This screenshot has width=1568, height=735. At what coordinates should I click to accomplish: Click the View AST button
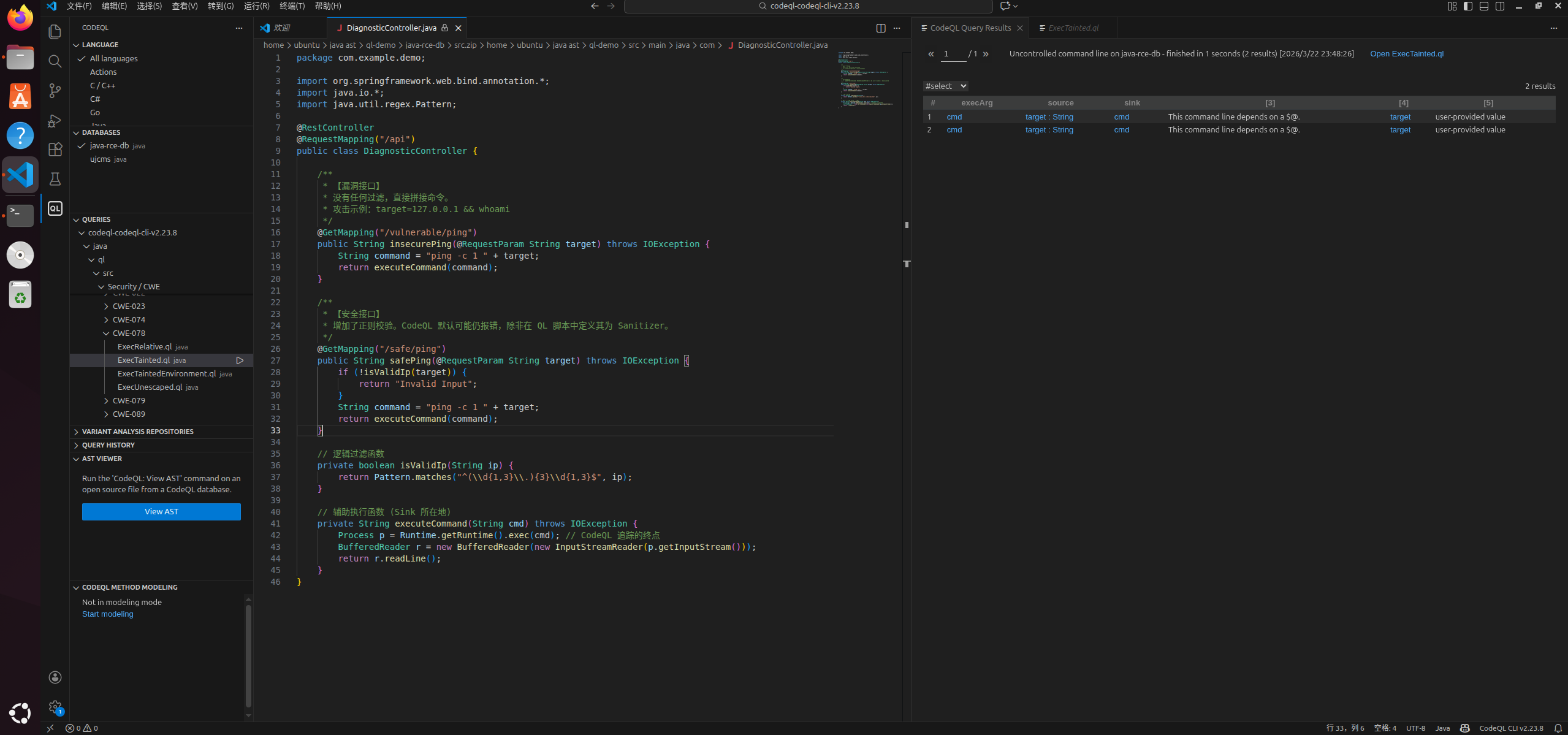pos(161,512)
